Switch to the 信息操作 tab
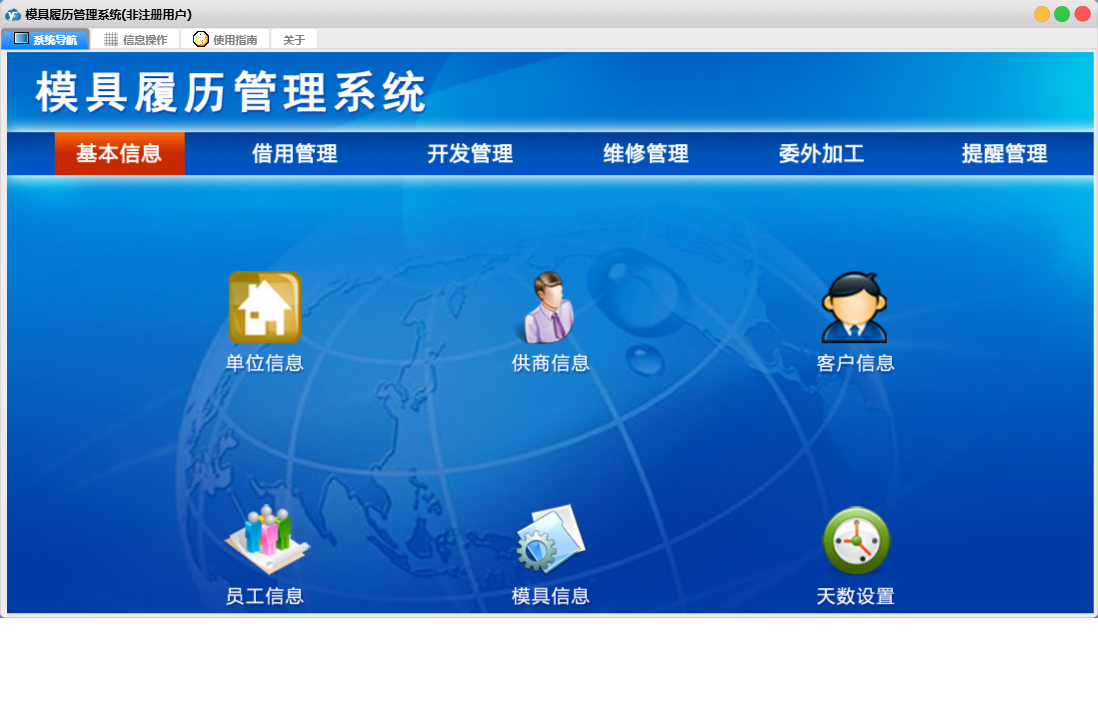The width and height of the screenshot is (1098, 711). click(x=135, y=39)
